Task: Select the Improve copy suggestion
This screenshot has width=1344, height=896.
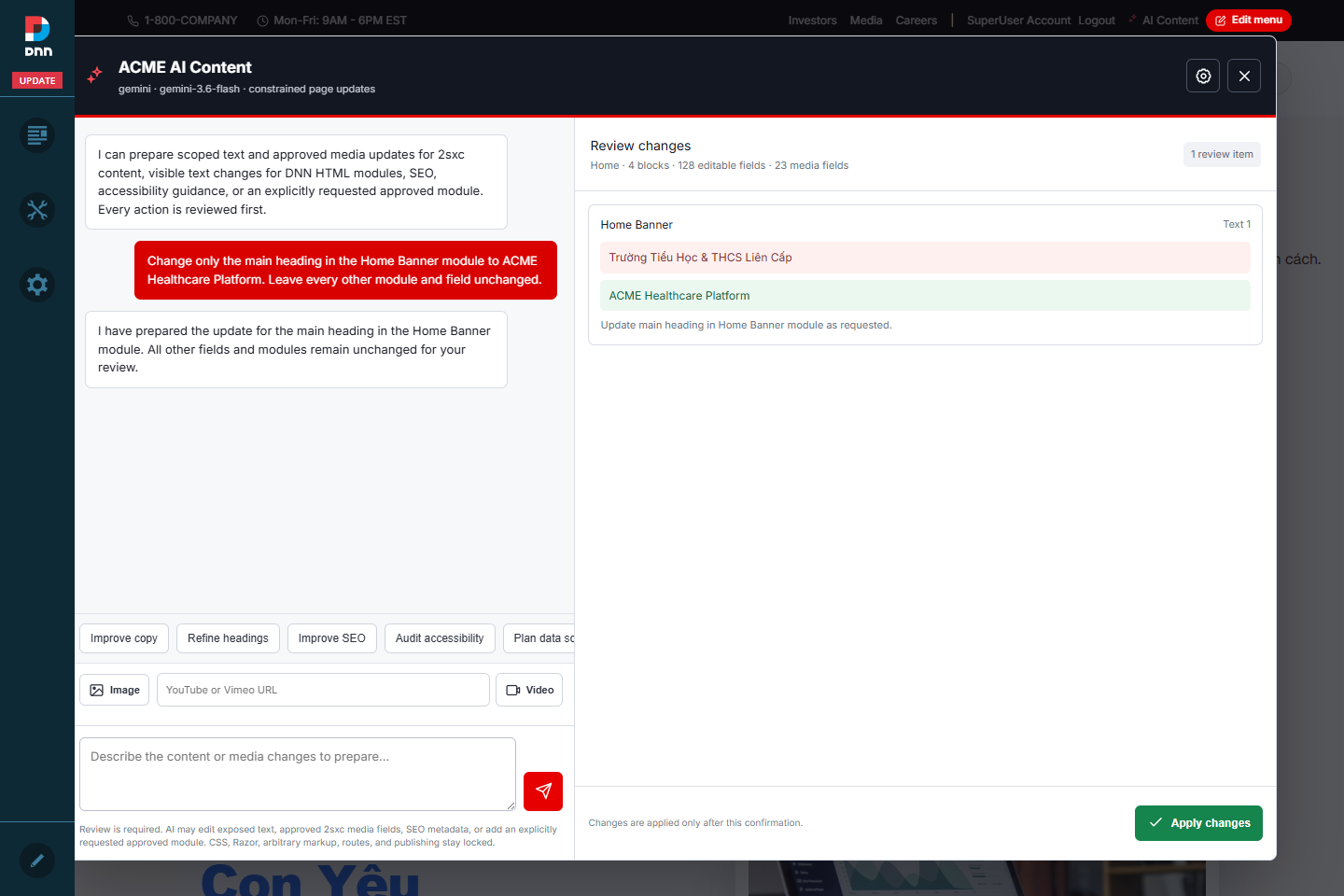Action: point(124,638)
